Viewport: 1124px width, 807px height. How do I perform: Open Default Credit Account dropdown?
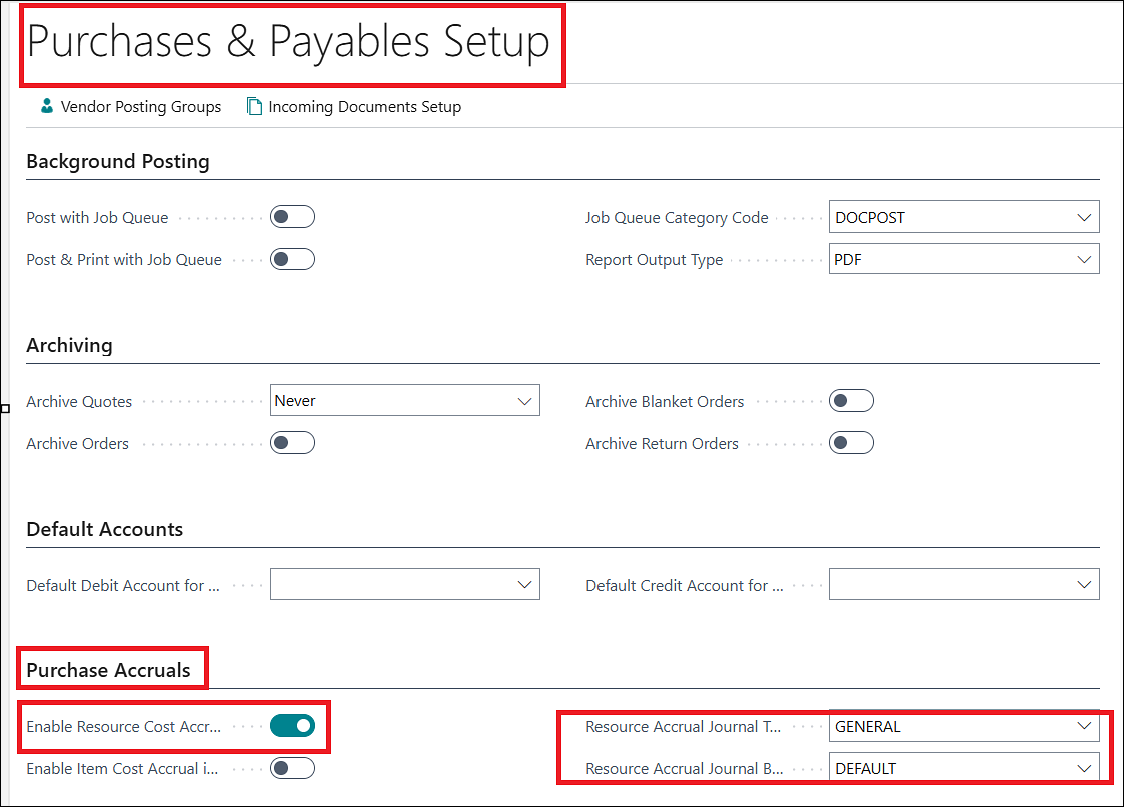[964, 585]
